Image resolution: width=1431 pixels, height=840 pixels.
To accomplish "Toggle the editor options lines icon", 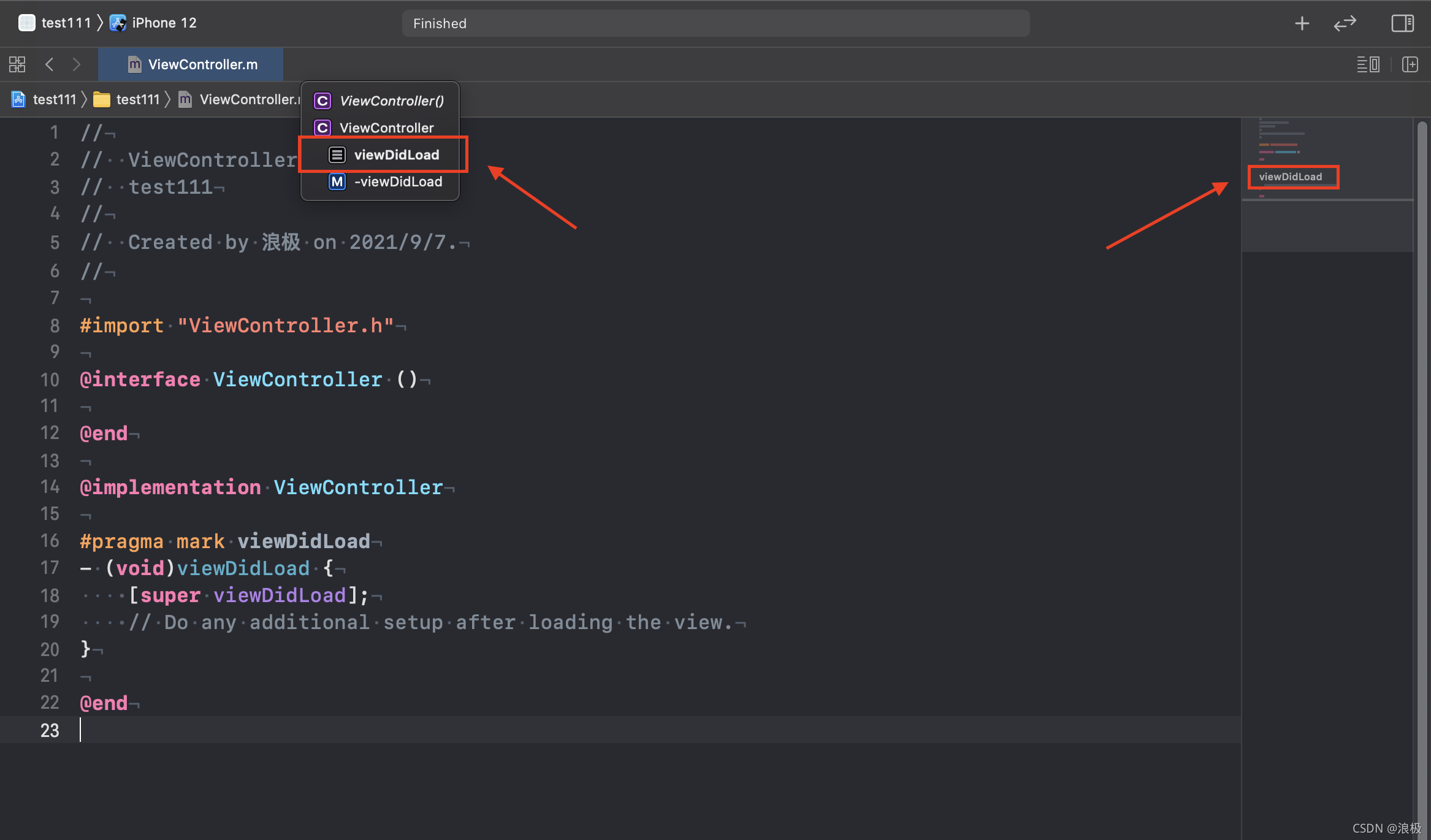I will 1368,64.
